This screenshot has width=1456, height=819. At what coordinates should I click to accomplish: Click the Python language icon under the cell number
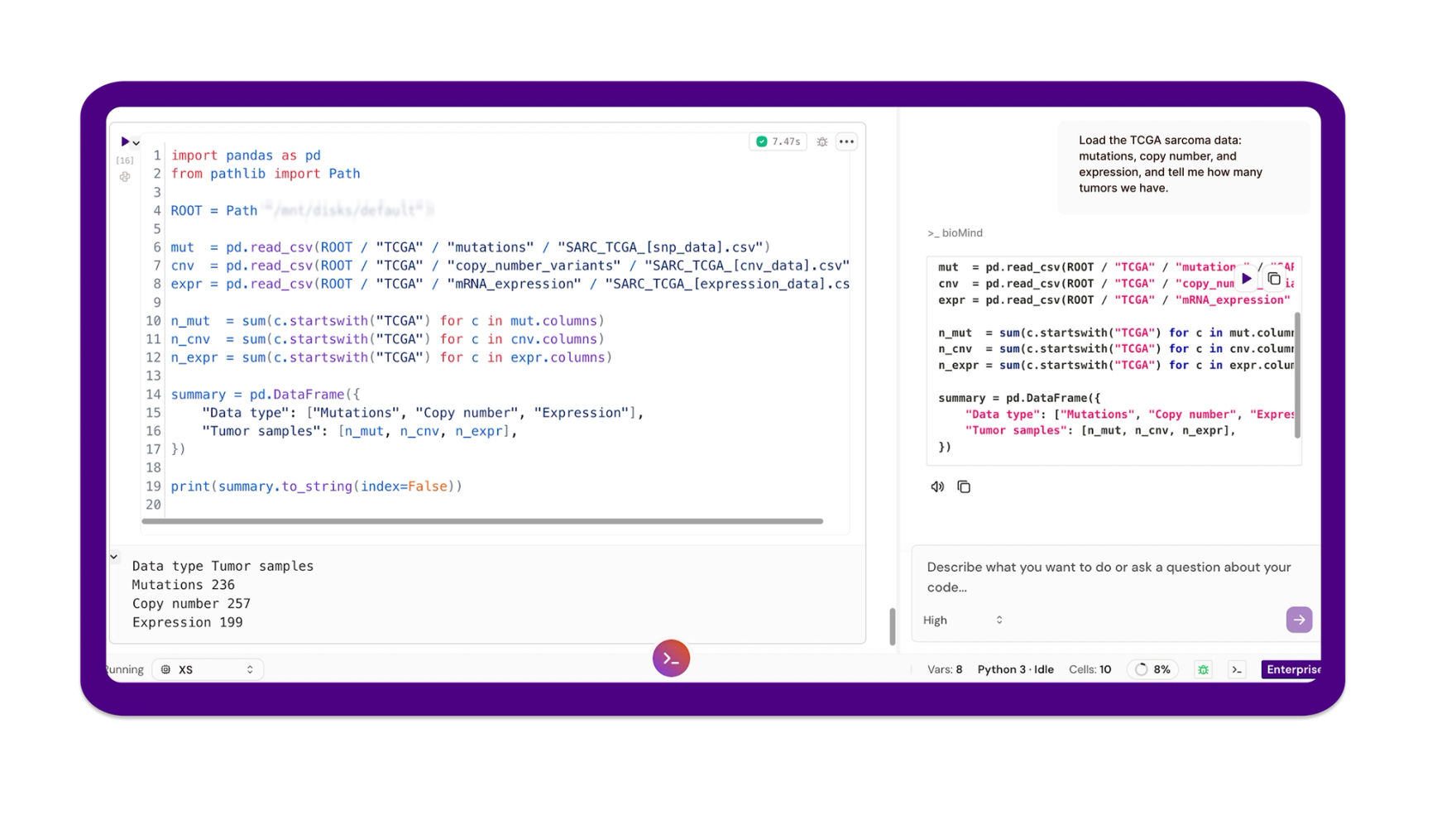point(125,177)
